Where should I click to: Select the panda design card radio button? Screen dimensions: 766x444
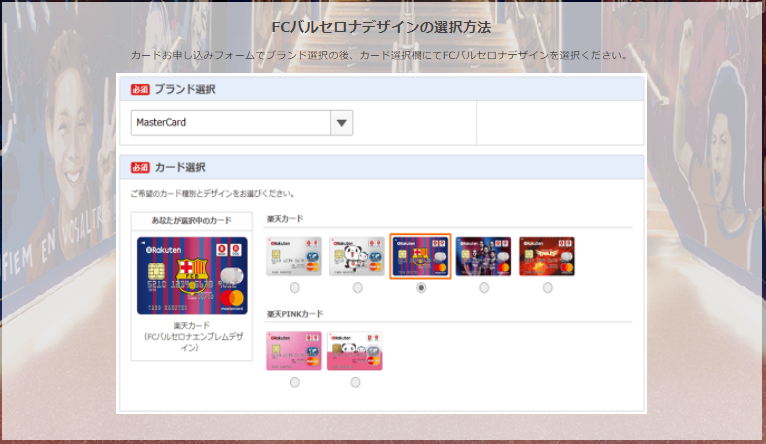[x=358, y=288]
